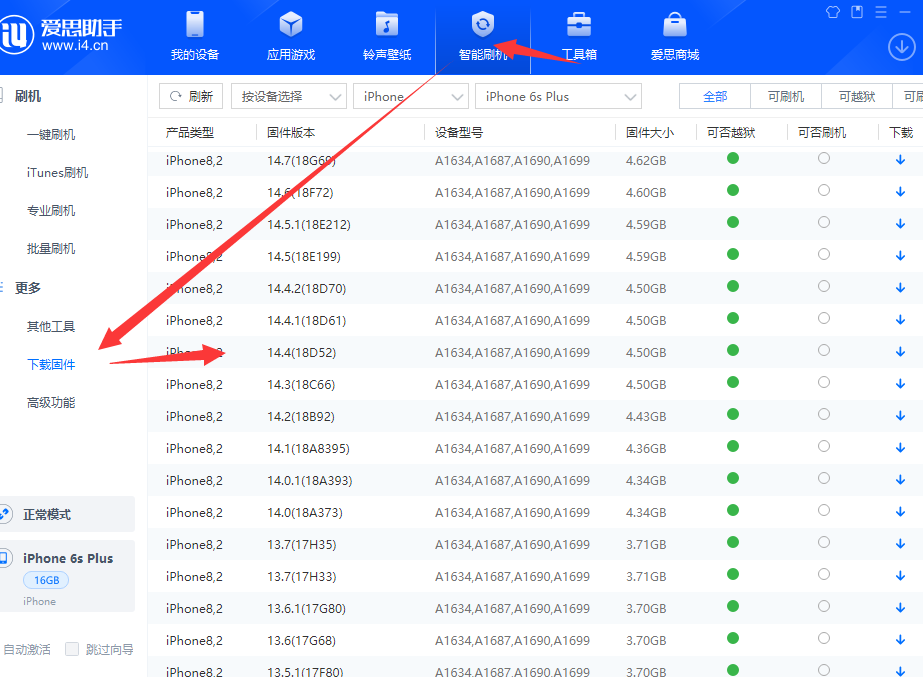Download firmware 14.5.1(18E212)
The image size is (923, 677).
tap(900, 224)
